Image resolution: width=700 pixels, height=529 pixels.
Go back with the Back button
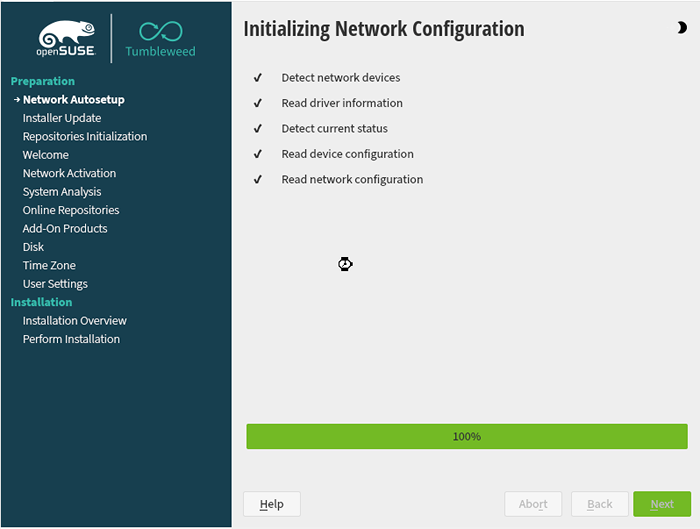pos(600,504)
